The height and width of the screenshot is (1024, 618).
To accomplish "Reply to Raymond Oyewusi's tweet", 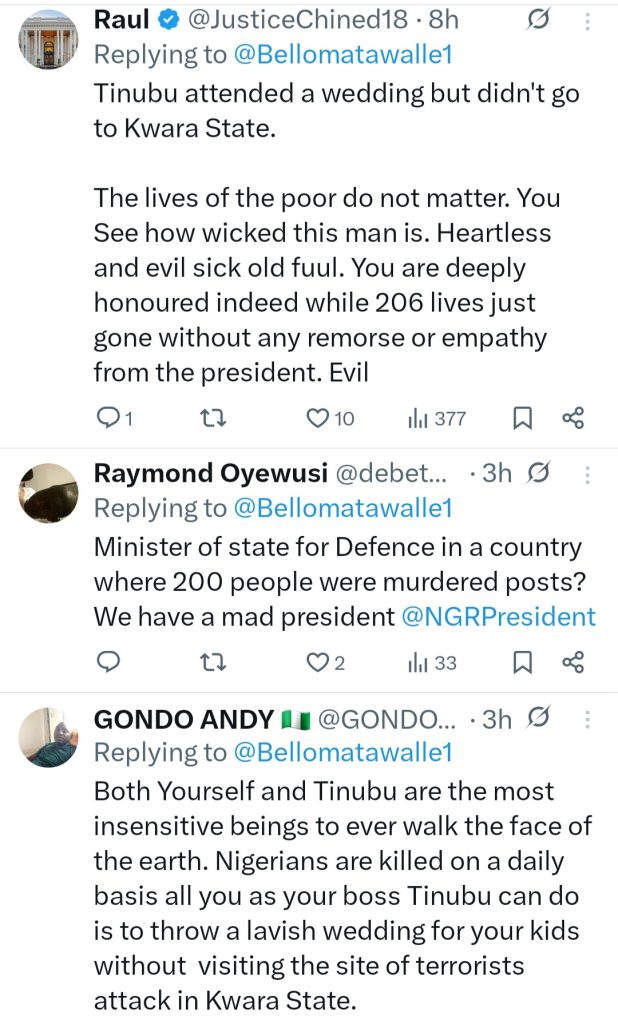I will pyautogui.click(x=108, y=661).
